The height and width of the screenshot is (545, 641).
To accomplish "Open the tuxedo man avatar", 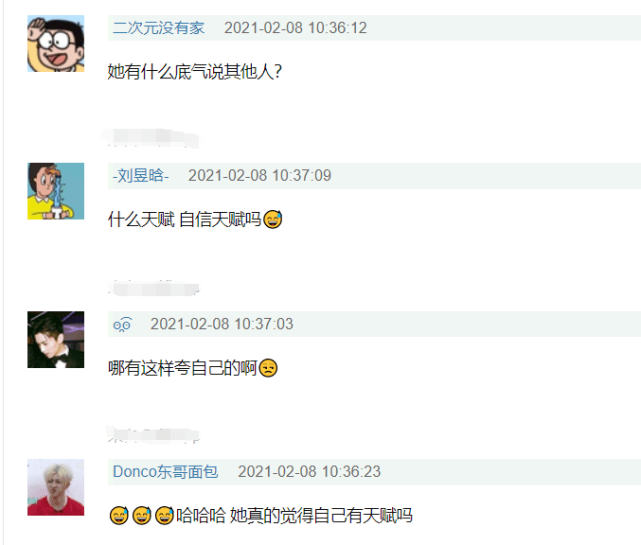I will pyautogui.click(x=56, y=339).
